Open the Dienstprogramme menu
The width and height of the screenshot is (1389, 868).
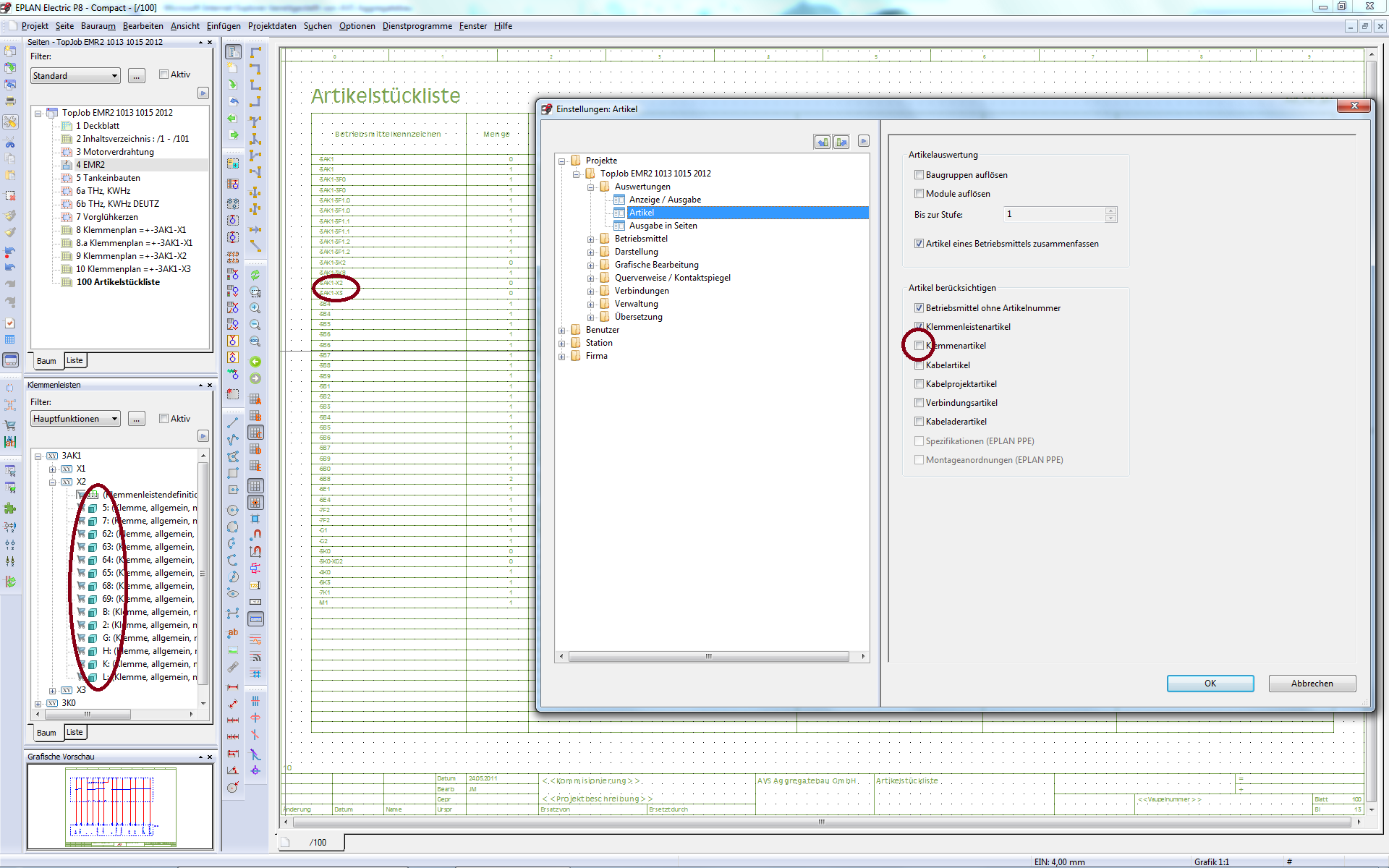417,26
